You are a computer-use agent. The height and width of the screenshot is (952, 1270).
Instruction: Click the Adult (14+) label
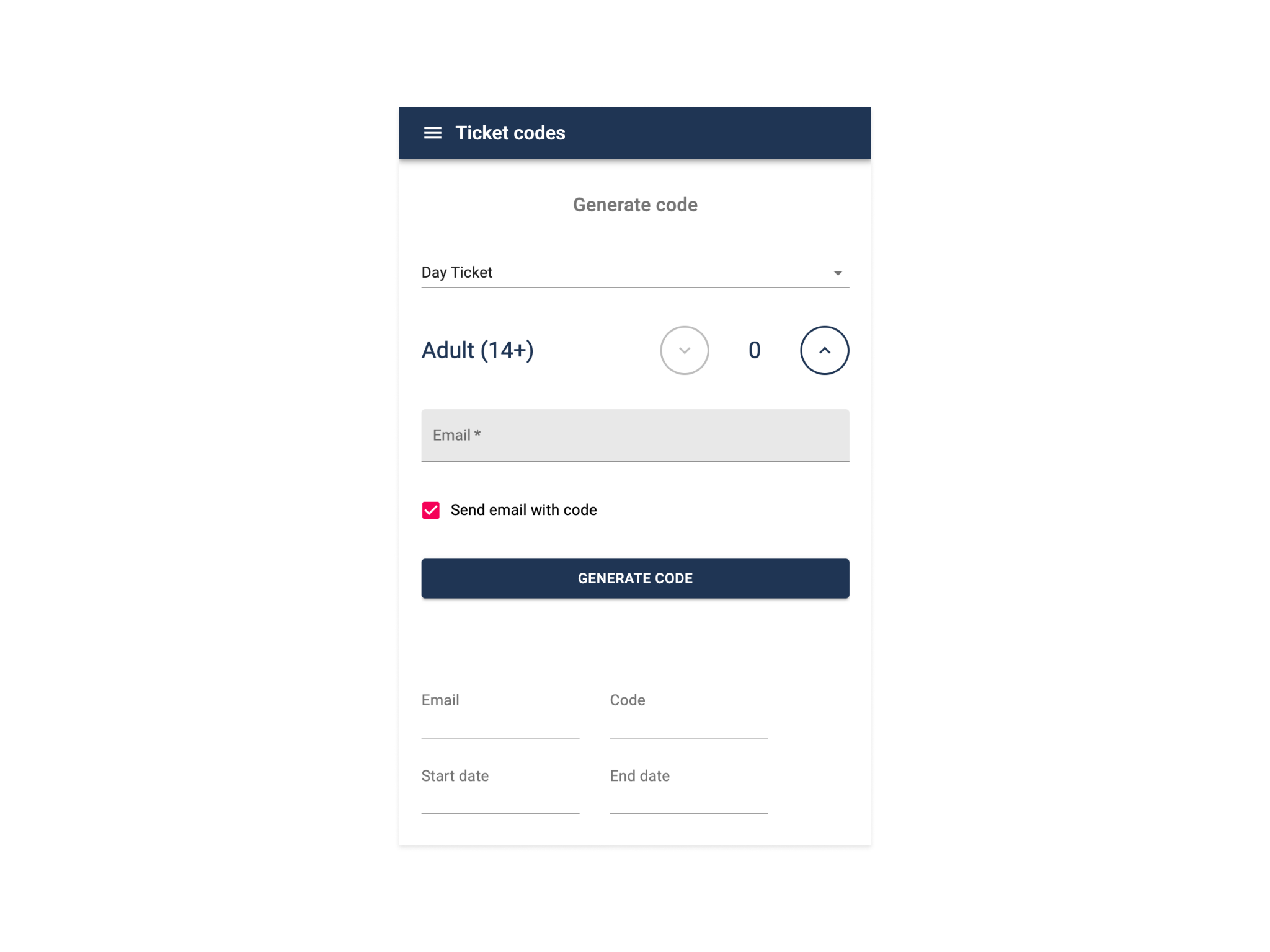477,350
